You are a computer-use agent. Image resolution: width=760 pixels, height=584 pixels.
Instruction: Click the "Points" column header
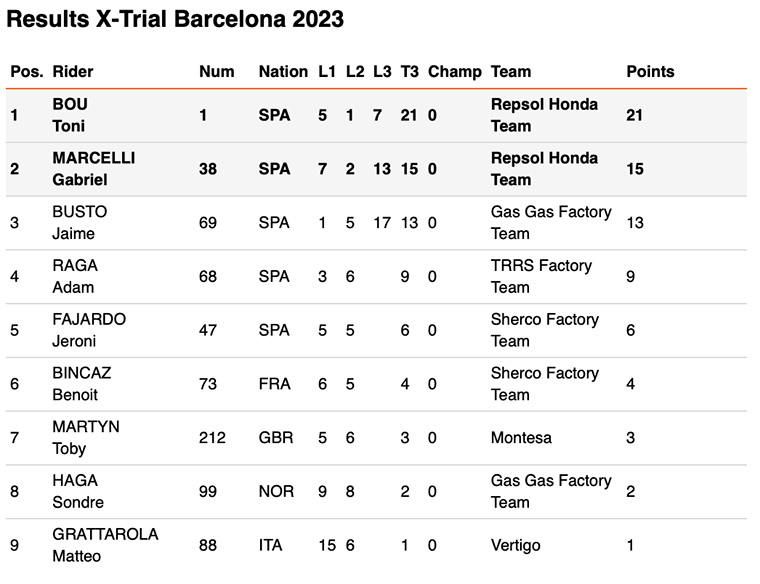[x=650, y=72]
